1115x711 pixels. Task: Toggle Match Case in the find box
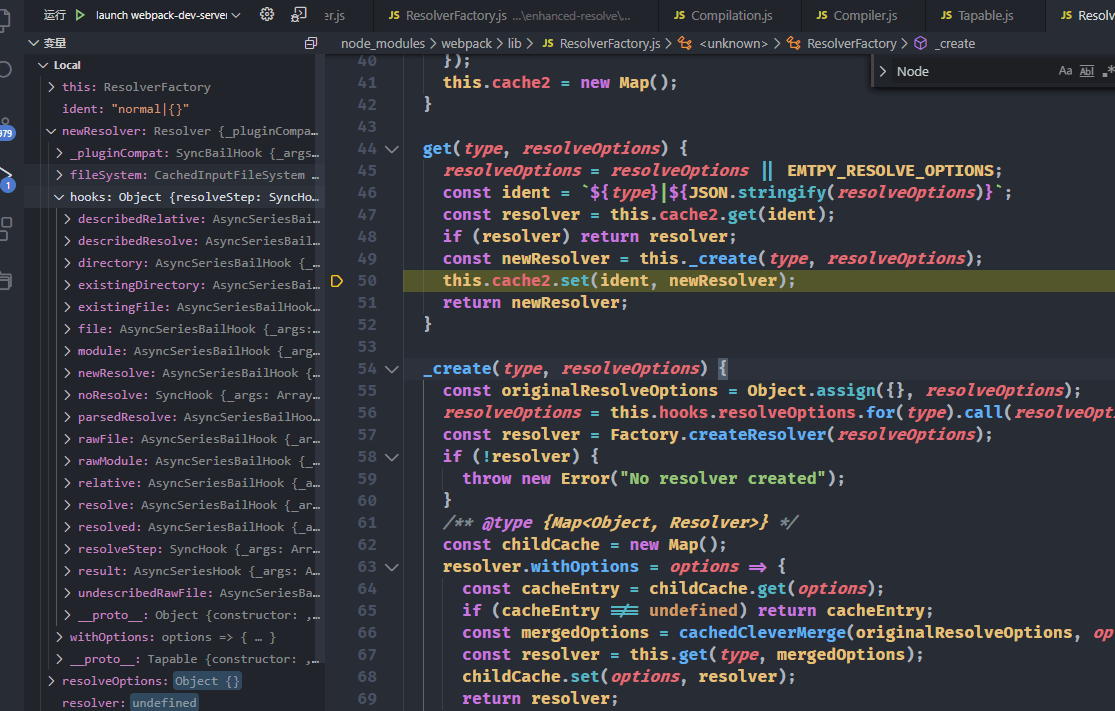pyautogui.click(x=1065, y=71)
